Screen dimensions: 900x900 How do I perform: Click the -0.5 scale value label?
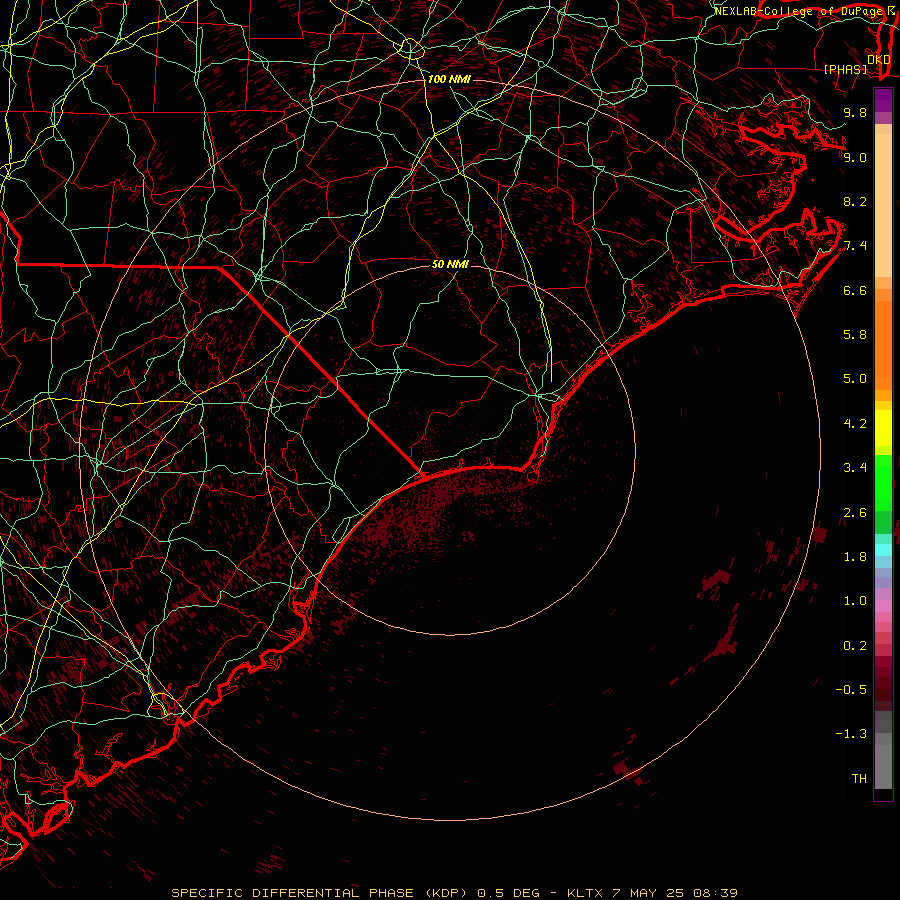pyautogui.click(x=851, y=690)
